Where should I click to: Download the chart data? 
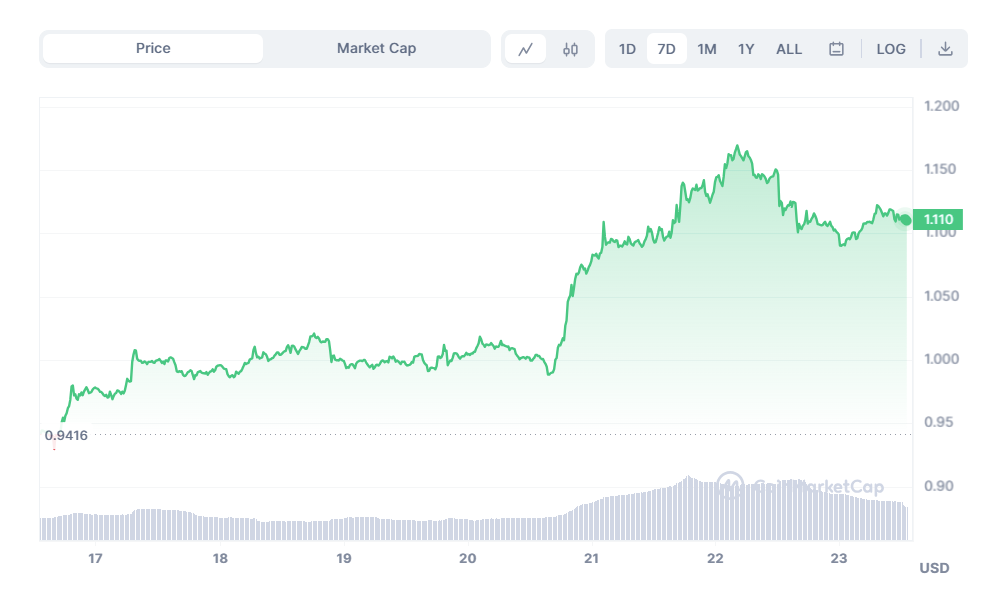(945, 49)
